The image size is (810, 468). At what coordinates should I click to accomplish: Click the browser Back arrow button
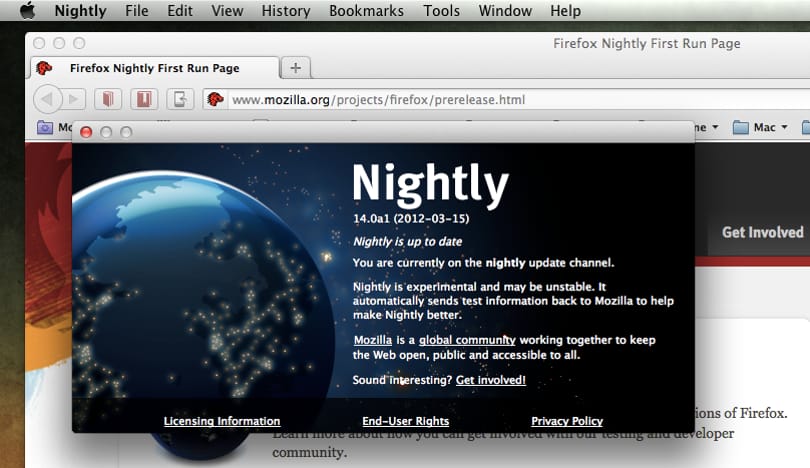48,99
